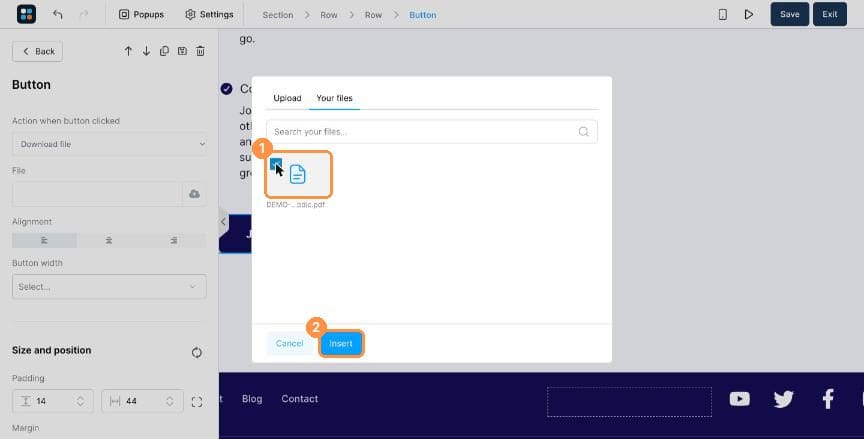Image resolution: width=864 pixels, height=439 pixels.
Task: Adjust the vertical padding stepper
Action: 80,401
